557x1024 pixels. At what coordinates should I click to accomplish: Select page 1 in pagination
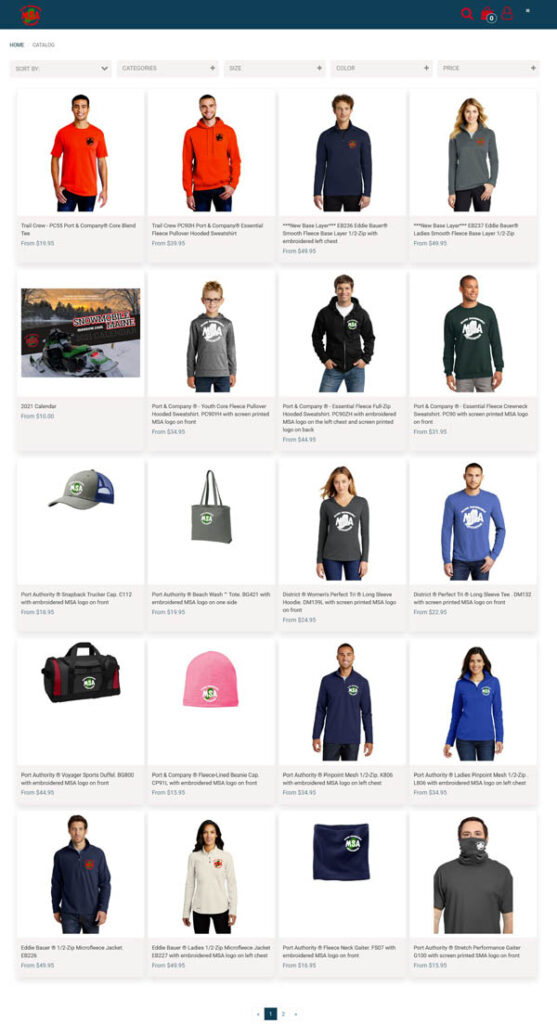click(270, 1014)
